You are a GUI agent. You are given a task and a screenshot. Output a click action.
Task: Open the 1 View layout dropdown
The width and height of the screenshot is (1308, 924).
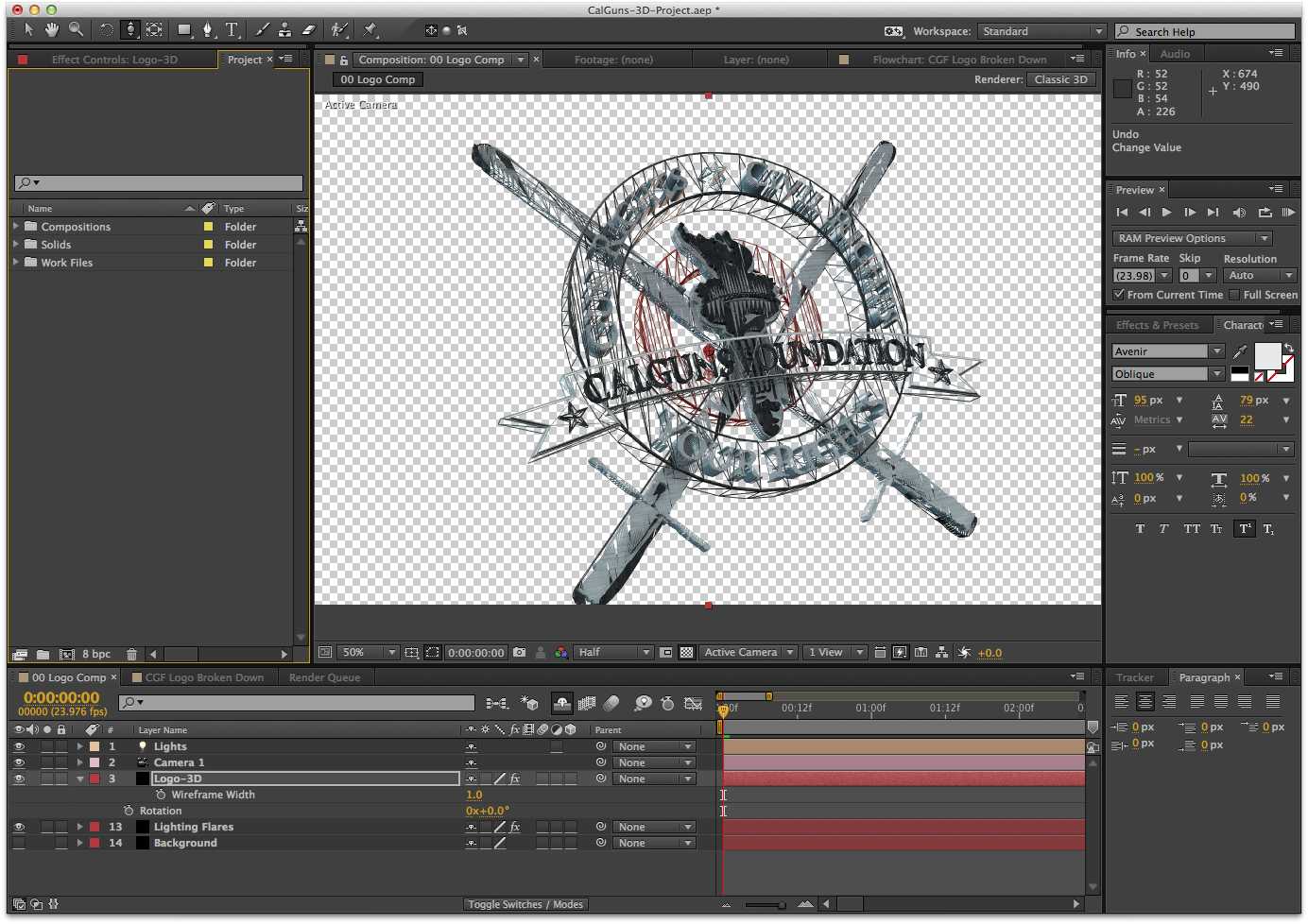coord(835,653)
